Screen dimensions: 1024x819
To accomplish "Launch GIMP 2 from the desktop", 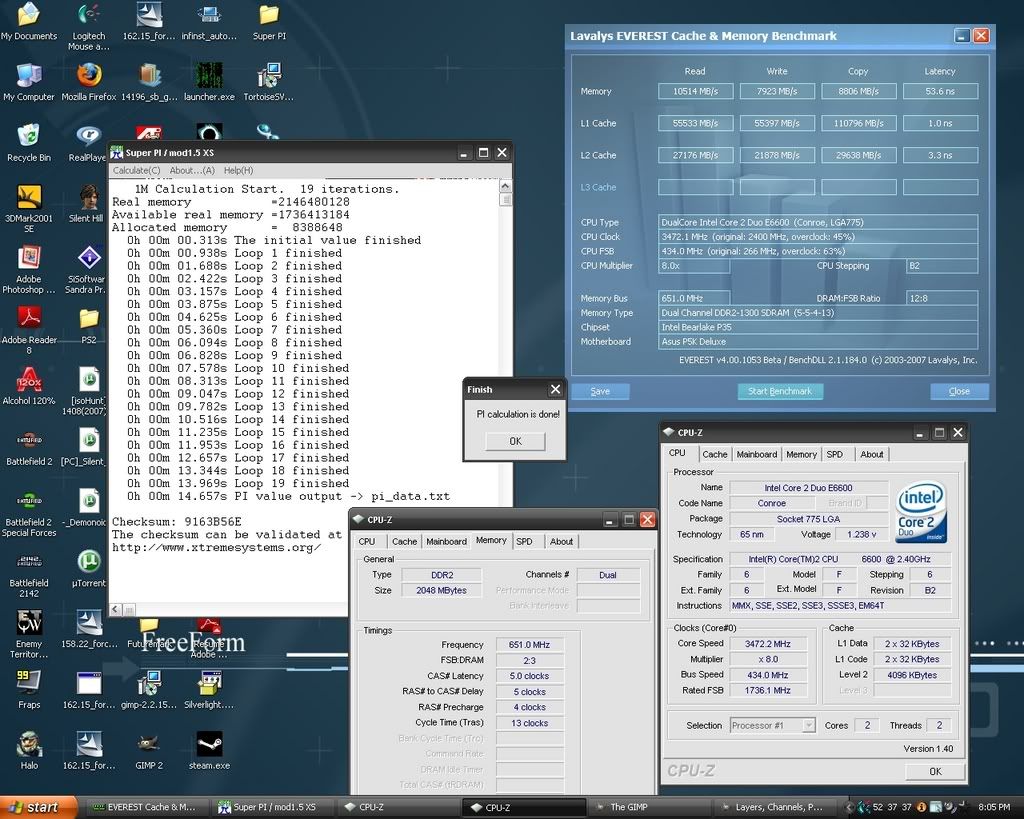I will point(148,745).
